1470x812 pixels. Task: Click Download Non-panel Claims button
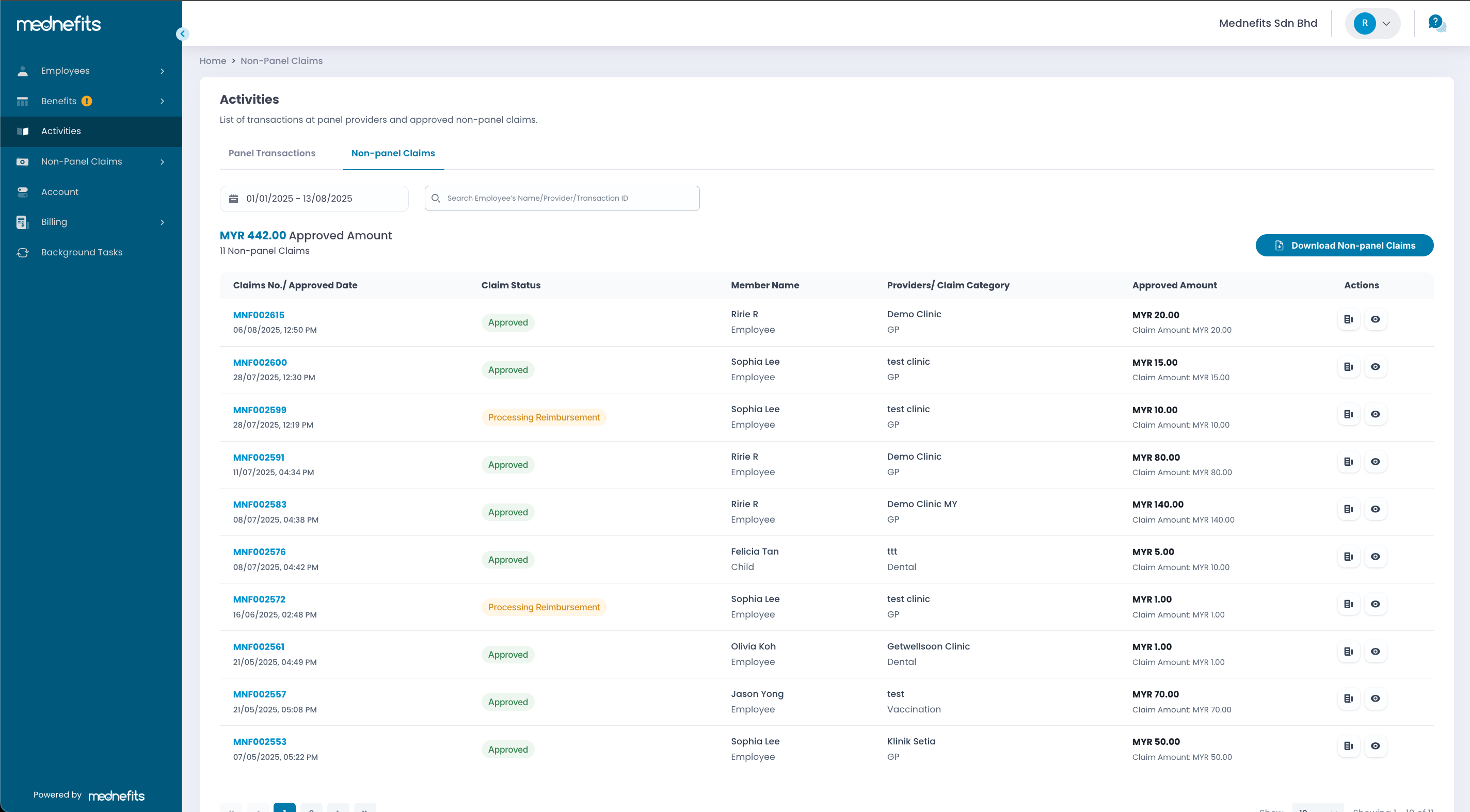pos(1344,245)
